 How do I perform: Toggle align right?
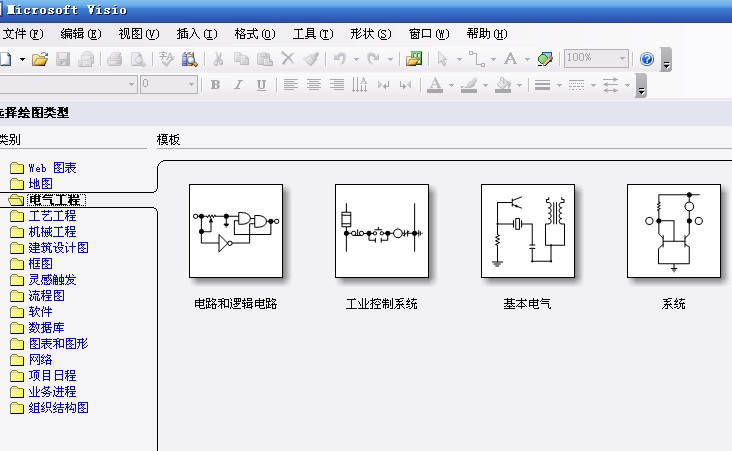337,85
